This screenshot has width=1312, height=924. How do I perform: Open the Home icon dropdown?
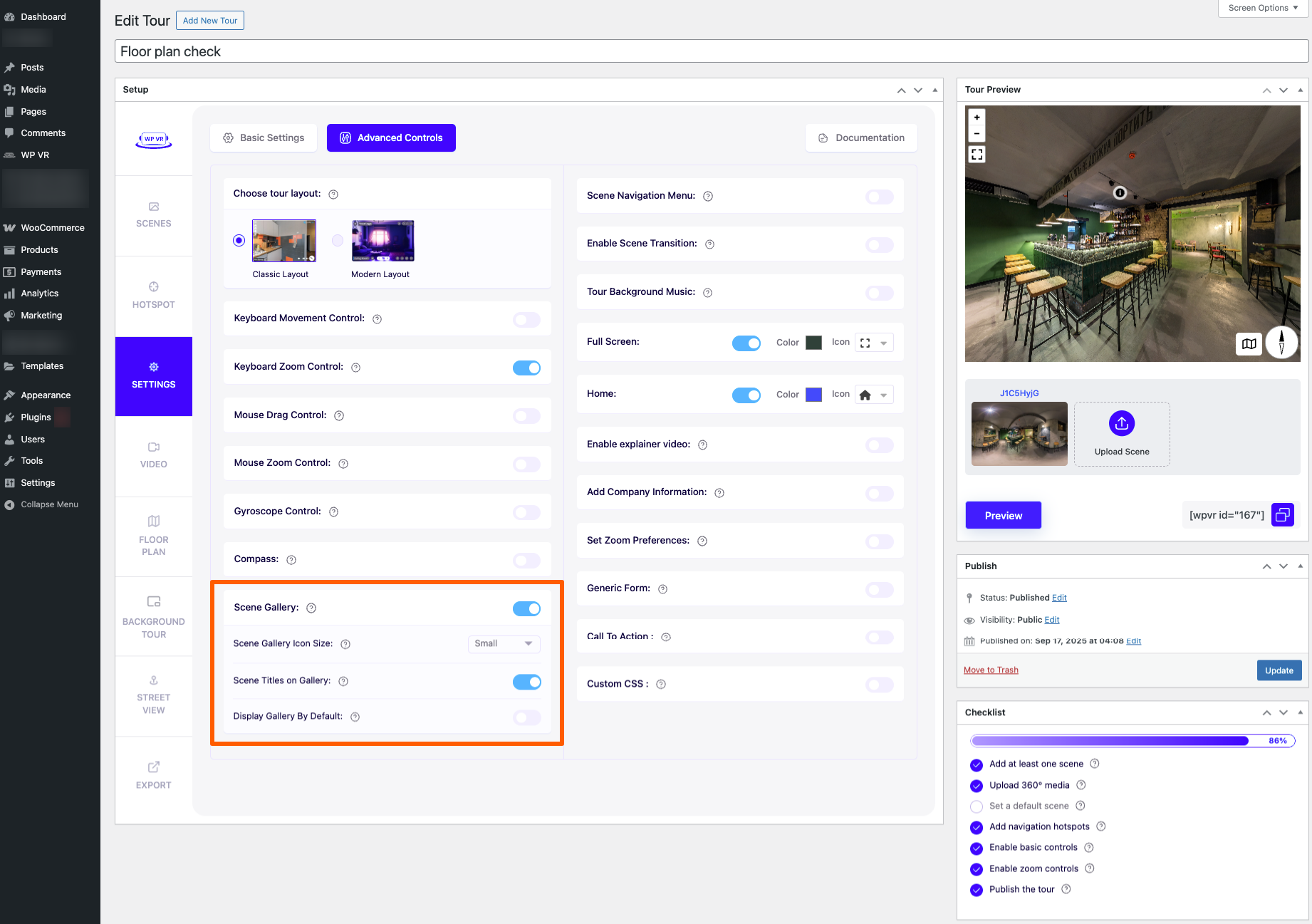click(x=874, y=395)
